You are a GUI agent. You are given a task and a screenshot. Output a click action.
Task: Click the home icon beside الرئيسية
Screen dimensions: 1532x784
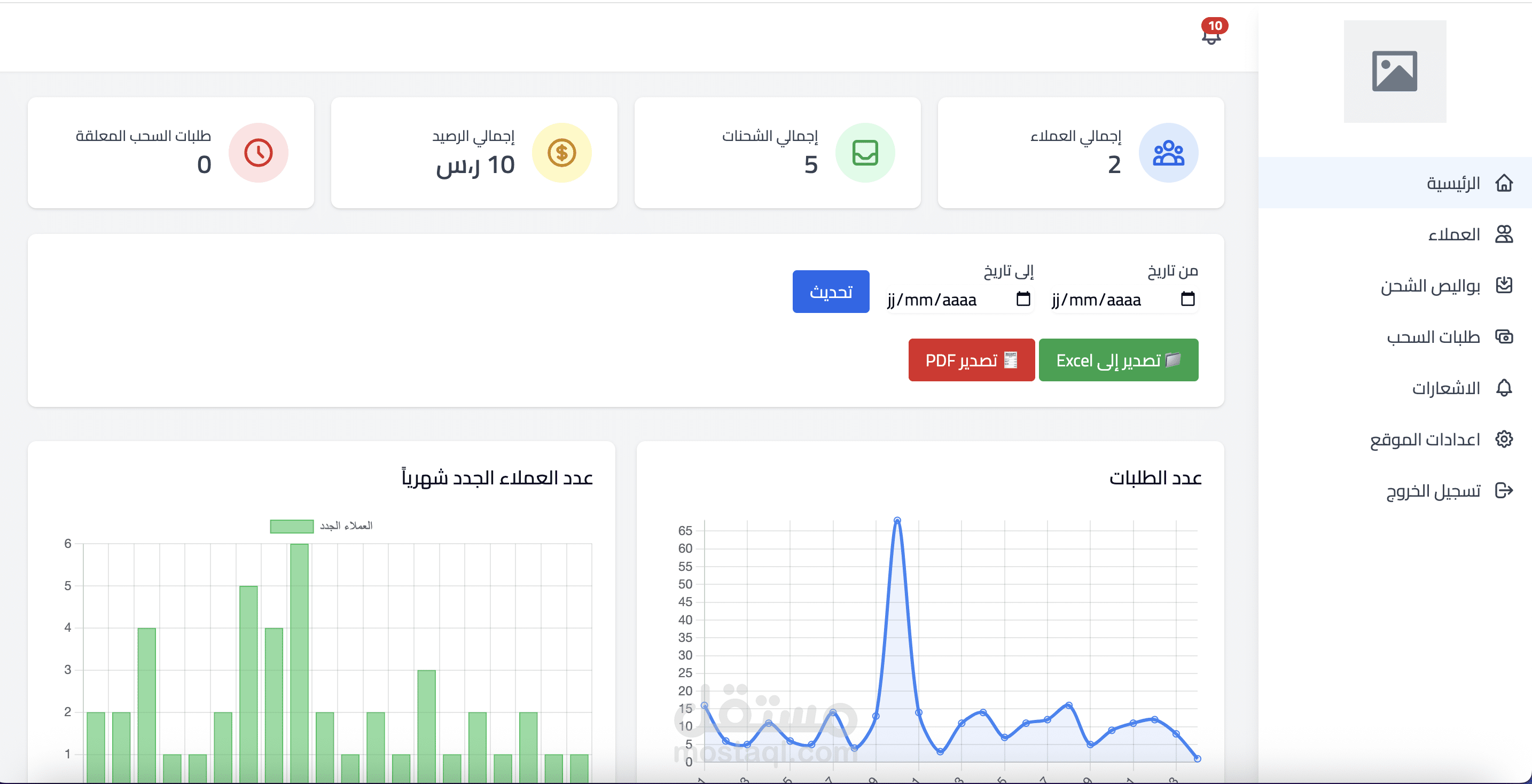1504,183
